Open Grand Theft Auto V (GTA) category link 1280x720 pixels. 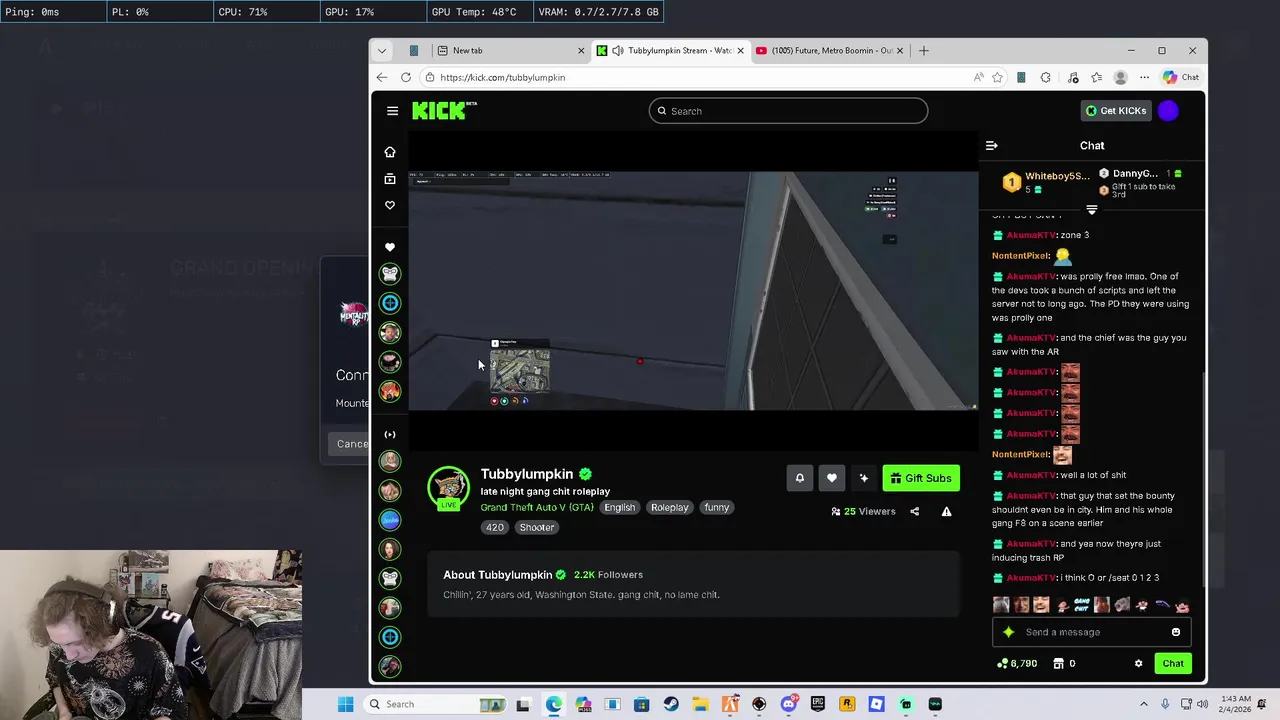click(537, 507)
